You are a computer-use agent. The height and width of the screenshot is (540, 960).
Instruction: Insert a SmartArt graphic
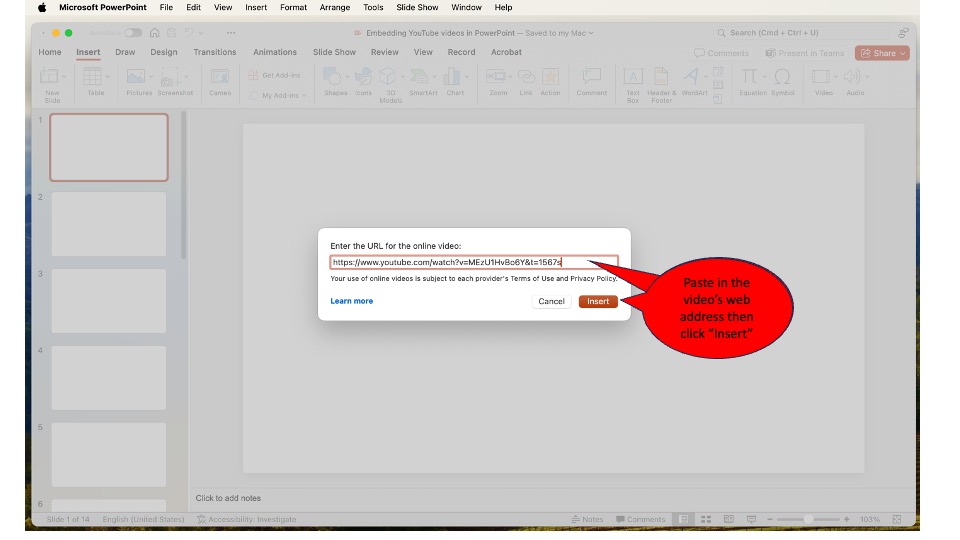423,82
